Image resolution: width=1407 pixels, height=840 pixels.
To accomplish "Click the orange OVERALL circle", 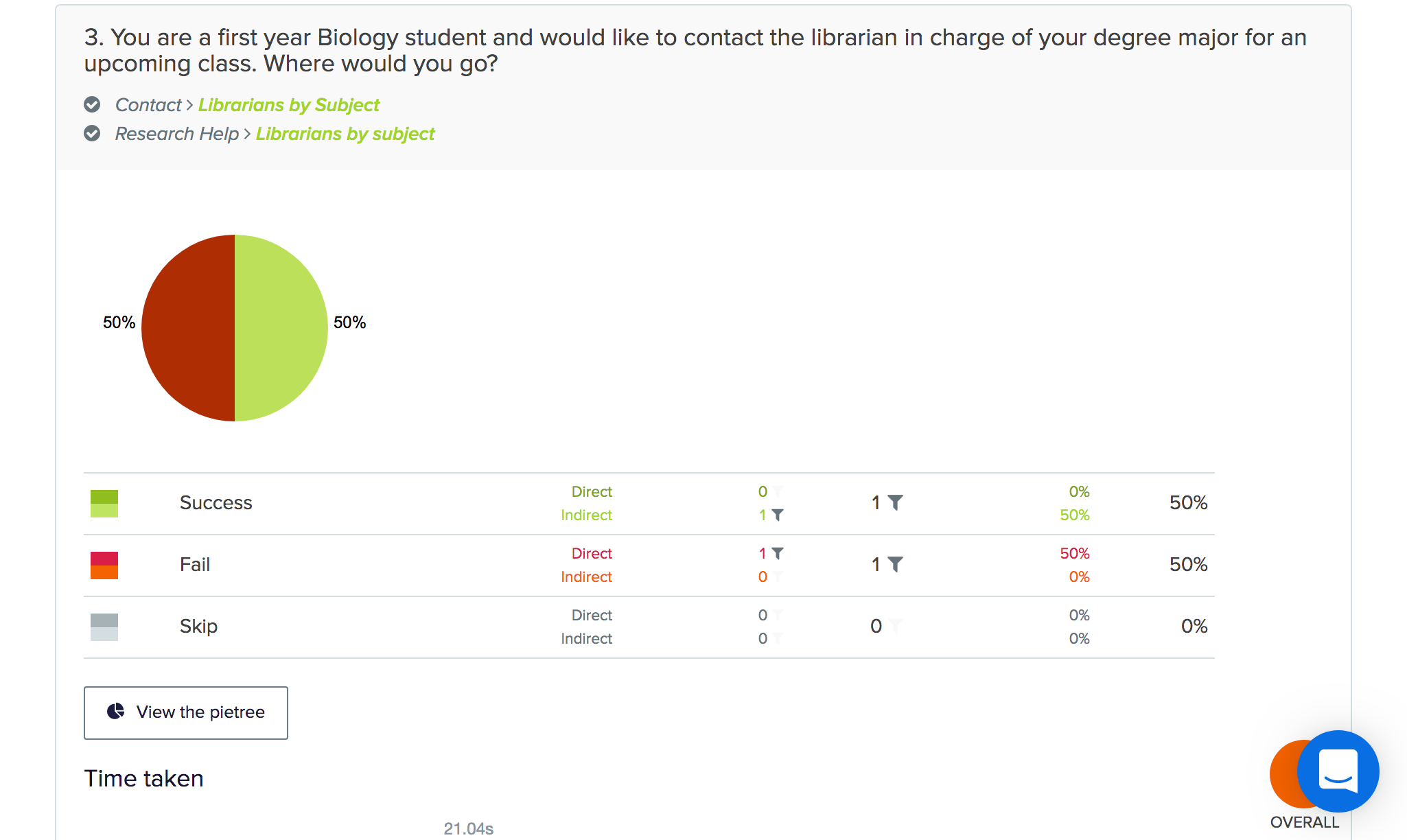I will click(x=1284, y=774).
